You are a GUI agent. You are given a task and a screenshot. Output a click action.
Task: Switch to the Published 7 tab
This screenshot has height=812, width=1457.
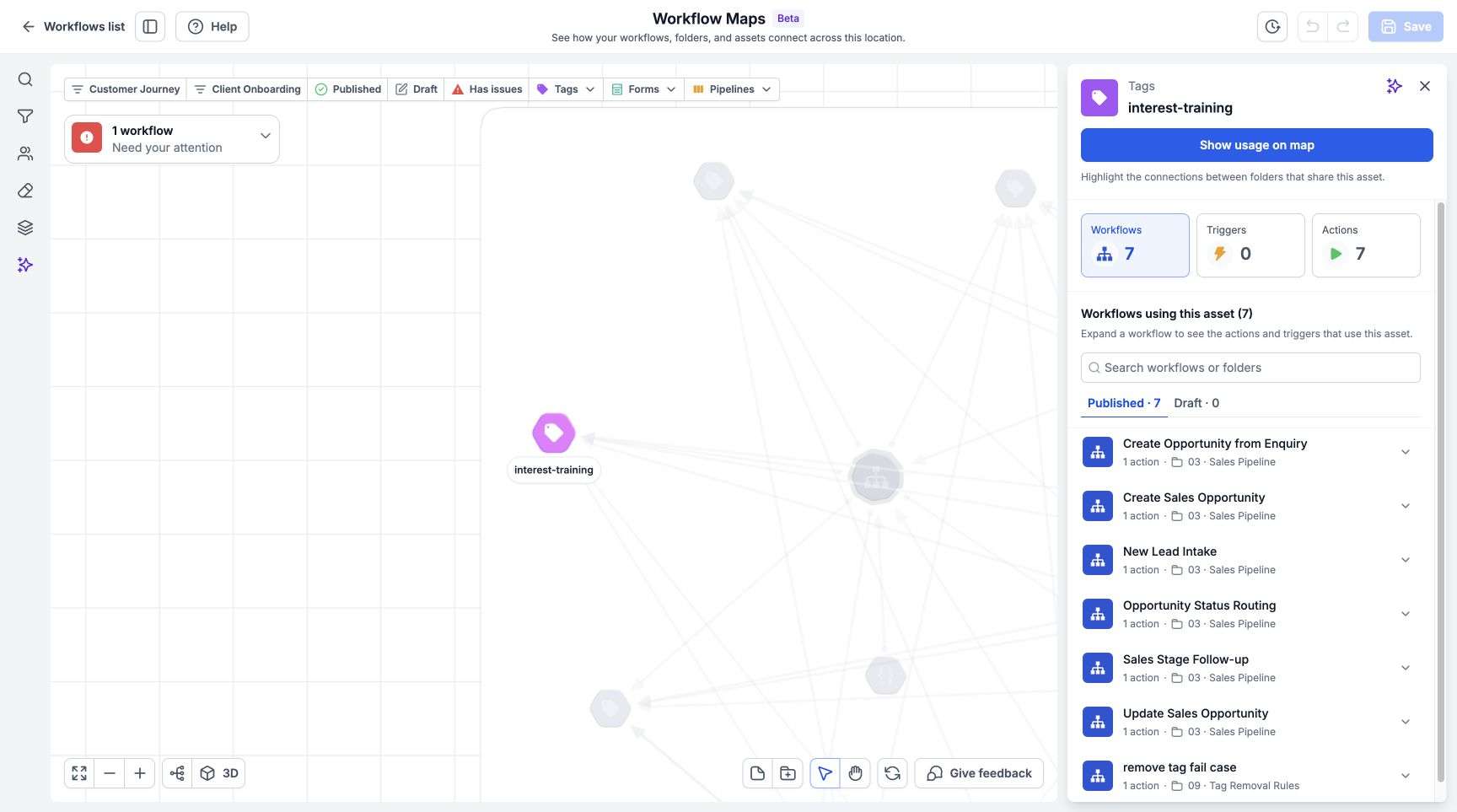[x=1124, y=403]
